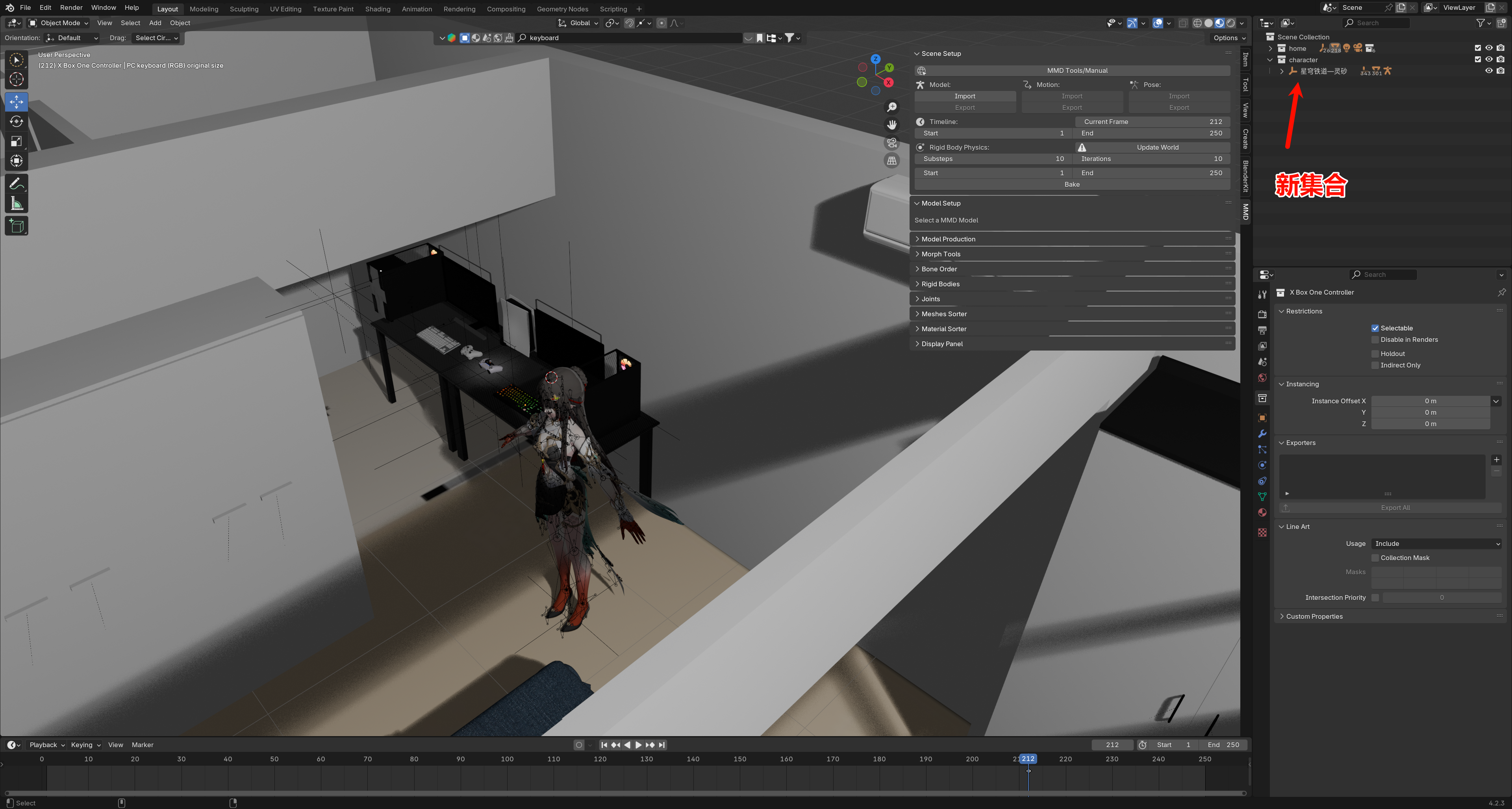Open the Global transform orientation dropdown
The image size is (1512, 809).
click(578, 23)
